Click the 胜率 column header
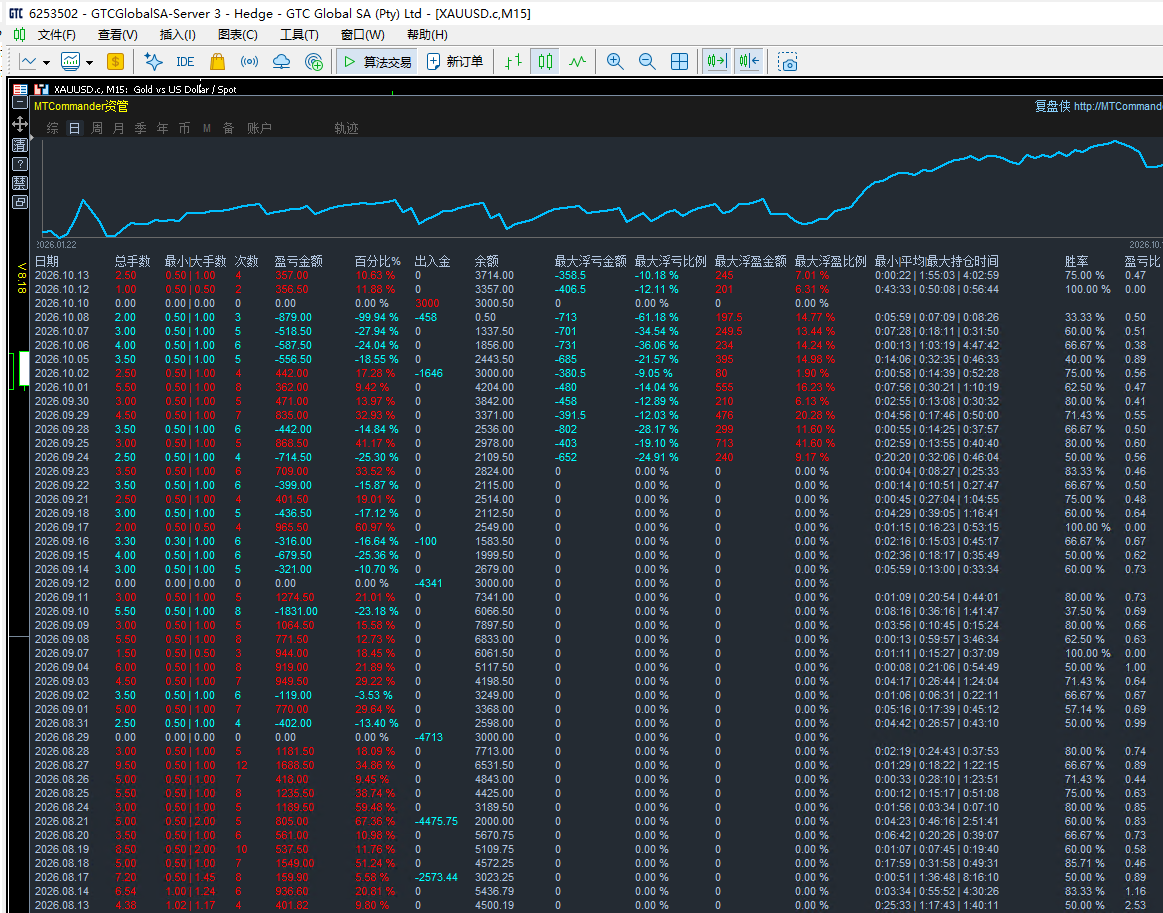Screen dimensions: 1163x913 pyautogui.click(x=1076, y=261)
